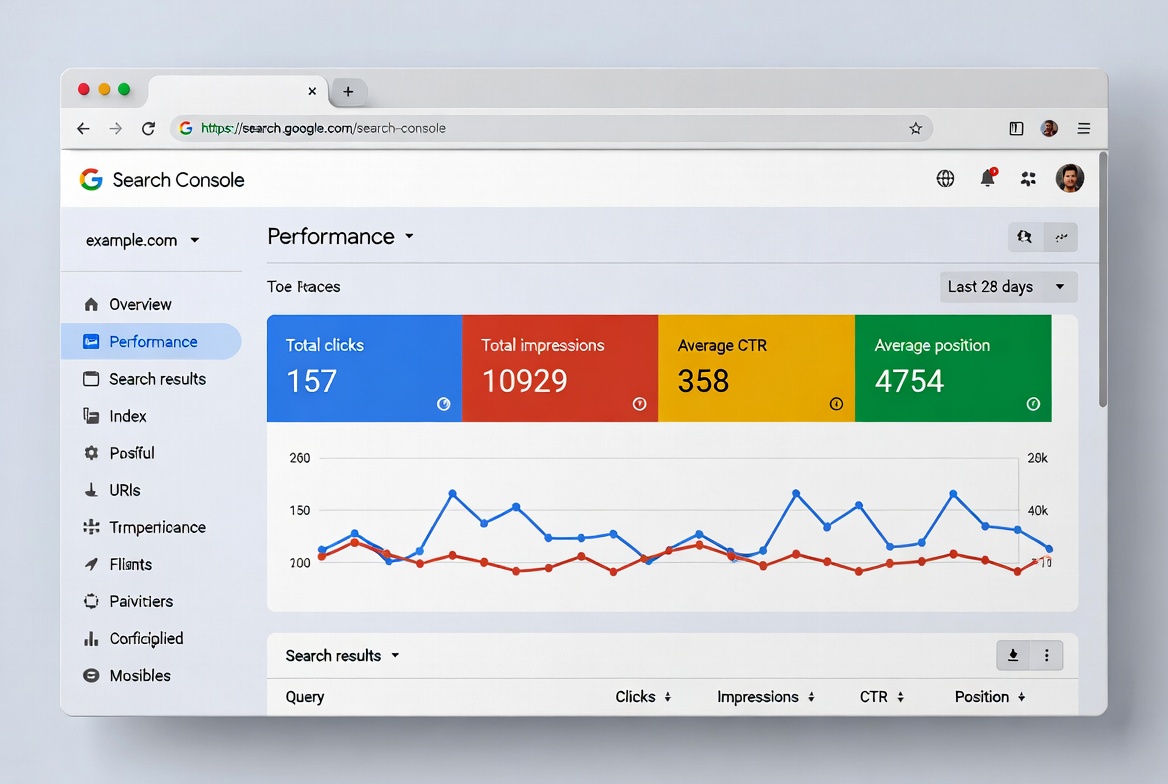Open the Performance title dropdown

click(341, 237)
